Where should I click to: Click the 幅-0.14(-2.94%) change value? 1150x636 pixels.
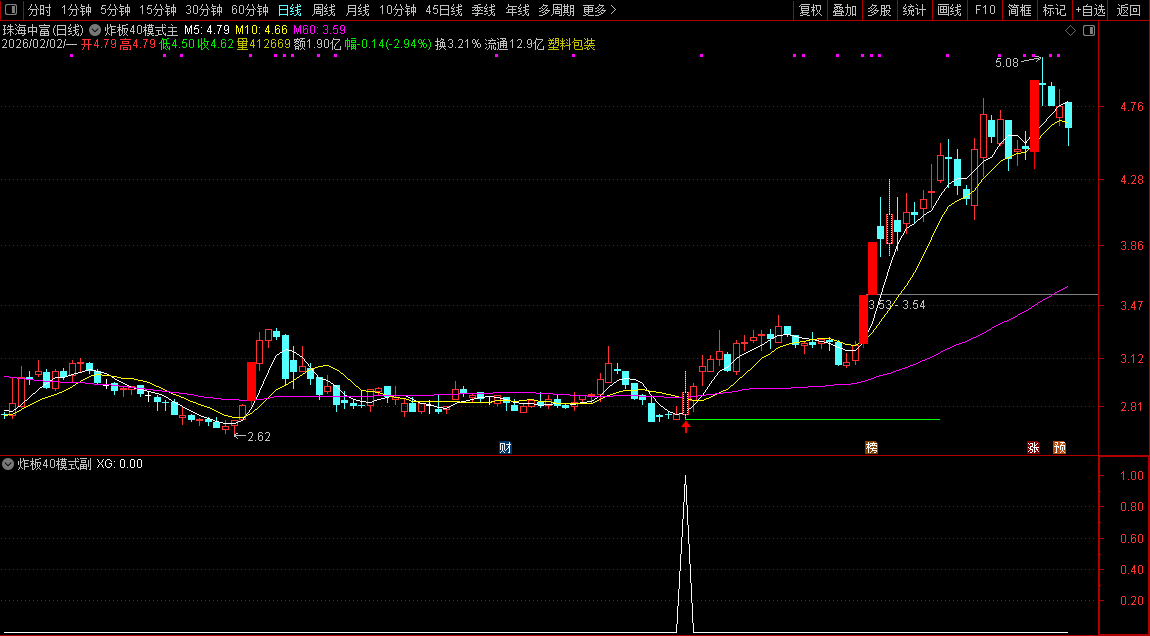[388, 44]
